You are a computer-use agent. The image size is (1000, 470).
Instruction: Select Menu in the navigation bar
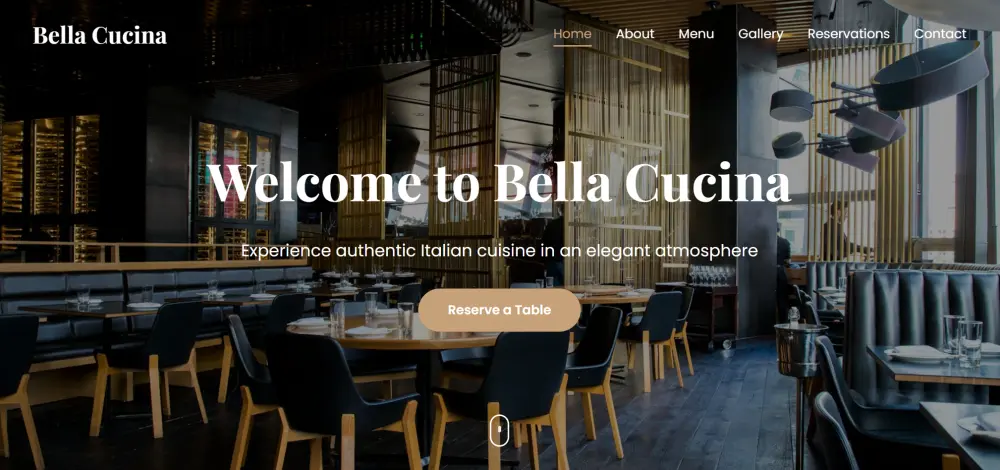point(696,34)
